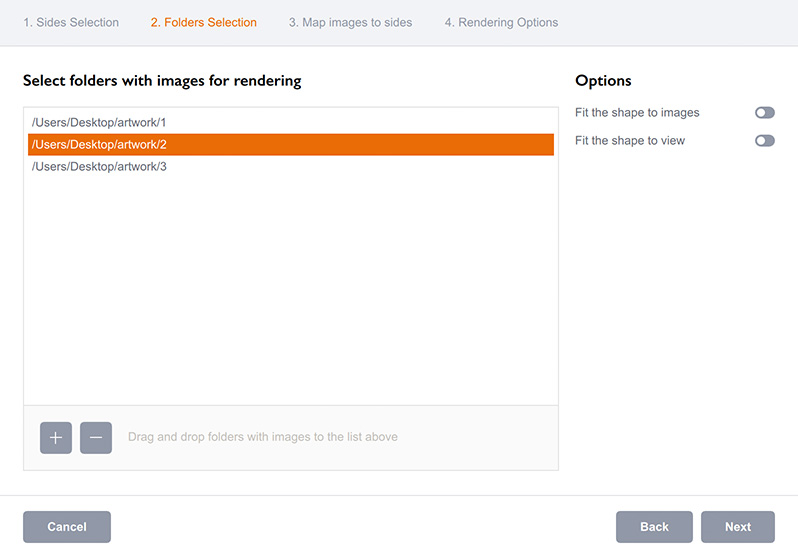Choose the /Users/Desktop/artwork/3 folder in the list
Screen dimensions: 798x557
coord(99,166)
